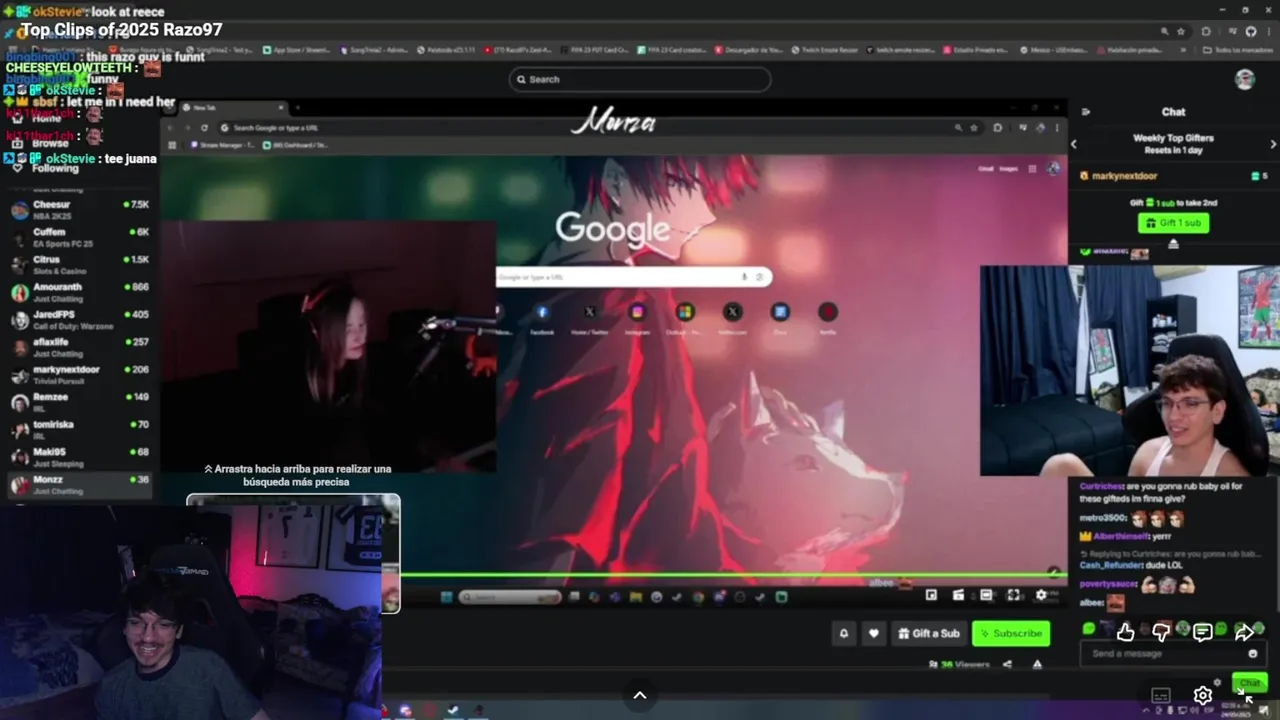Follow the channel with heart button
The height and width of the screenshot is (720, 1280).
[x=873, y=633]
